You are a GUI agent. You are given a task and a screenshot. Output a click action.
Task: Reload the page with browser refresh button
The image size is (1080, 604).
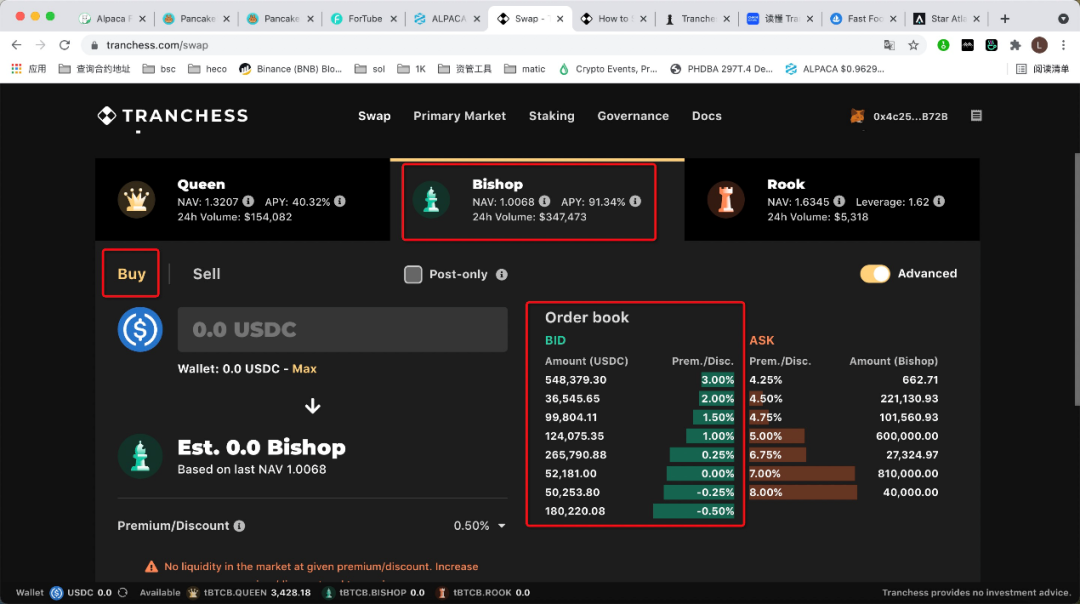coord(65,45)
